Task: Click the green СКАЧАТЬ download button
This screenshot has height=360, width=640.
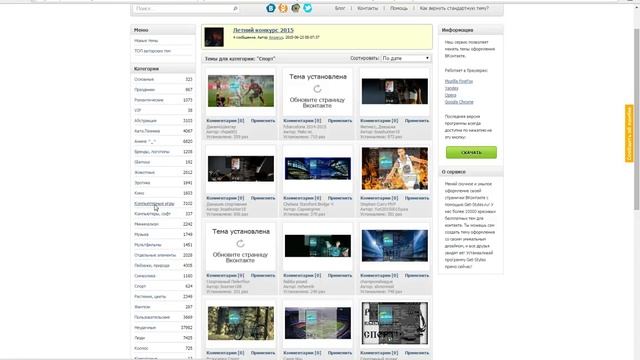Action: coord(471,152)
